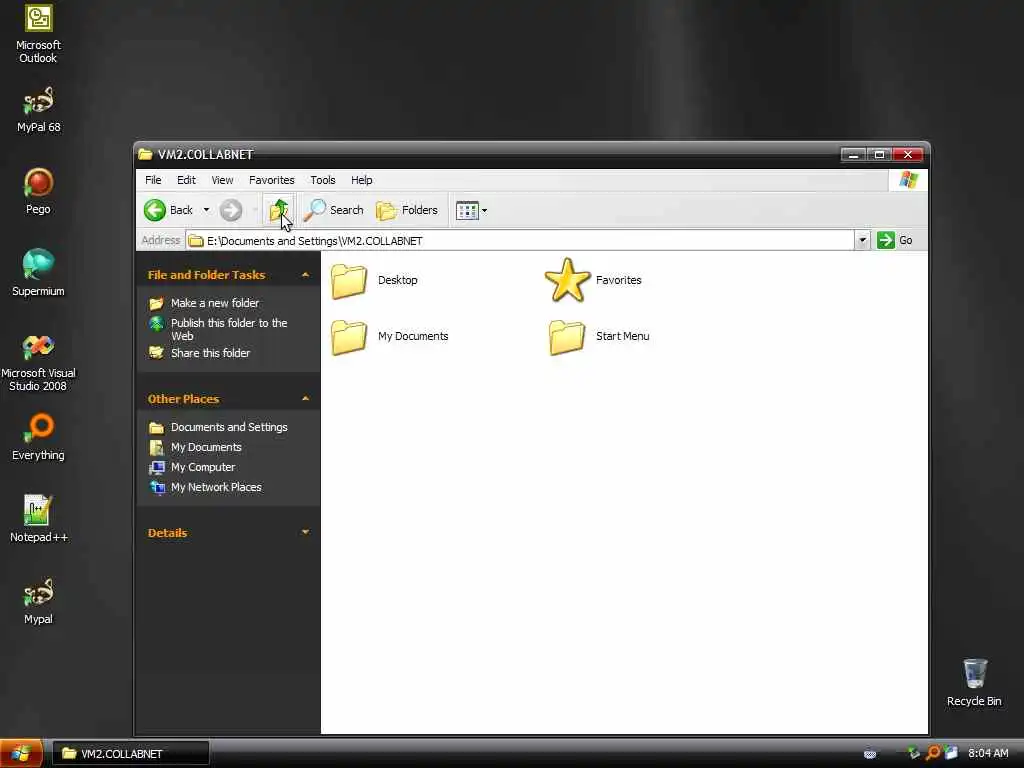Open the Edit menu

(186, 180)
